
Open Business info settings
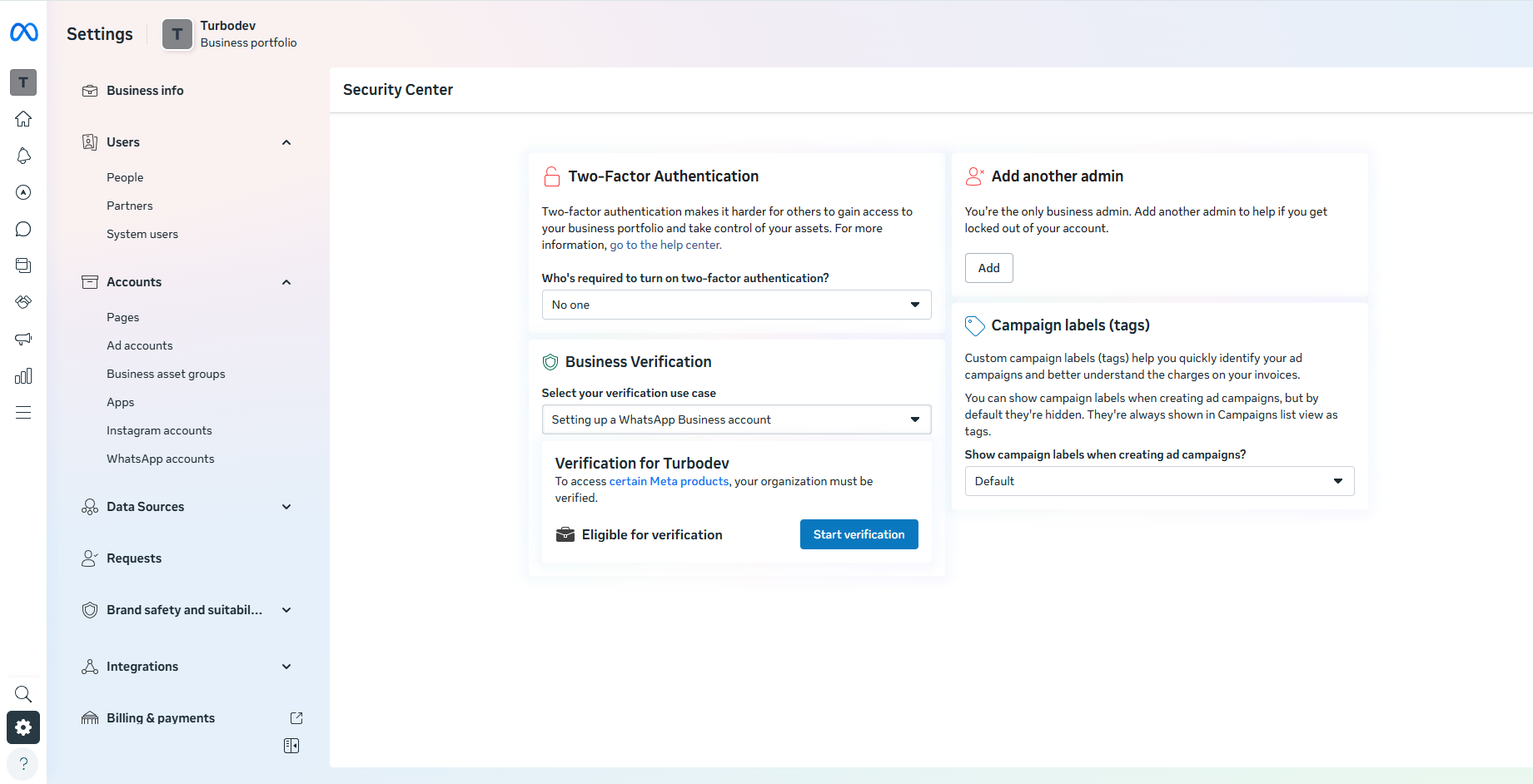[x=145, y=91]
